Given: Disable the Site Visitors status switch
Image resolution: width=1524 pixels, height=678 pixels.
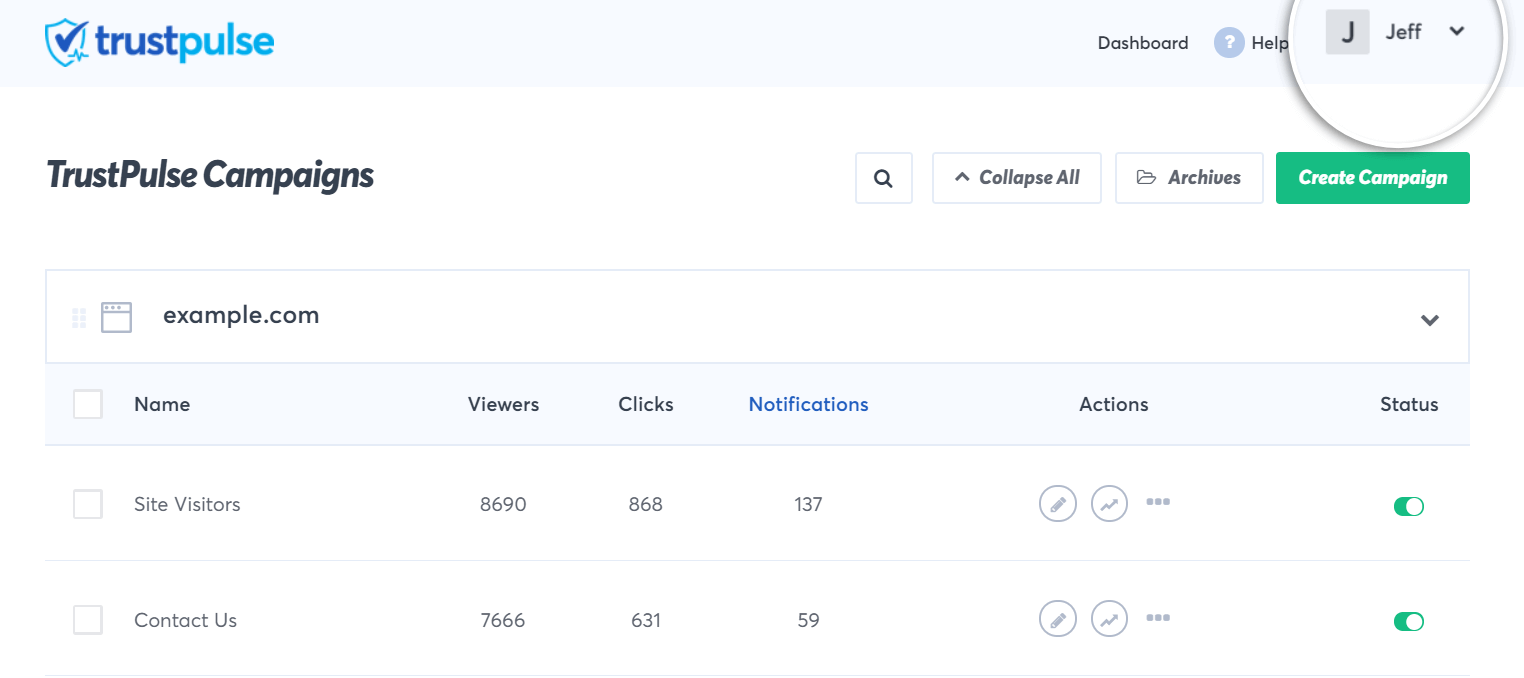Looking at the screenshot, I should [1409, 506].
